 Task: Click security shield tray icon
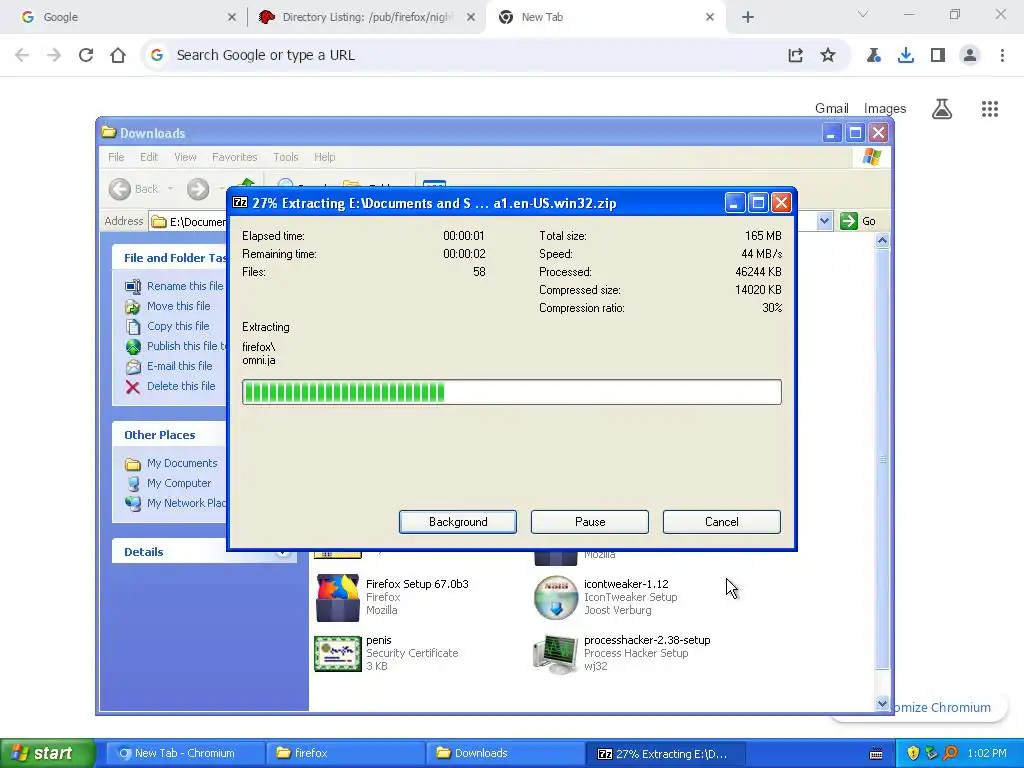[913, 753]
